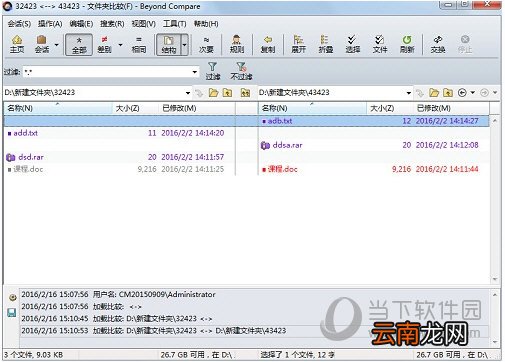The image size is (505, 362).
Task: Open the 会话 sessions toolbar button
Action: pyautogui.click(x=42, y=44)
